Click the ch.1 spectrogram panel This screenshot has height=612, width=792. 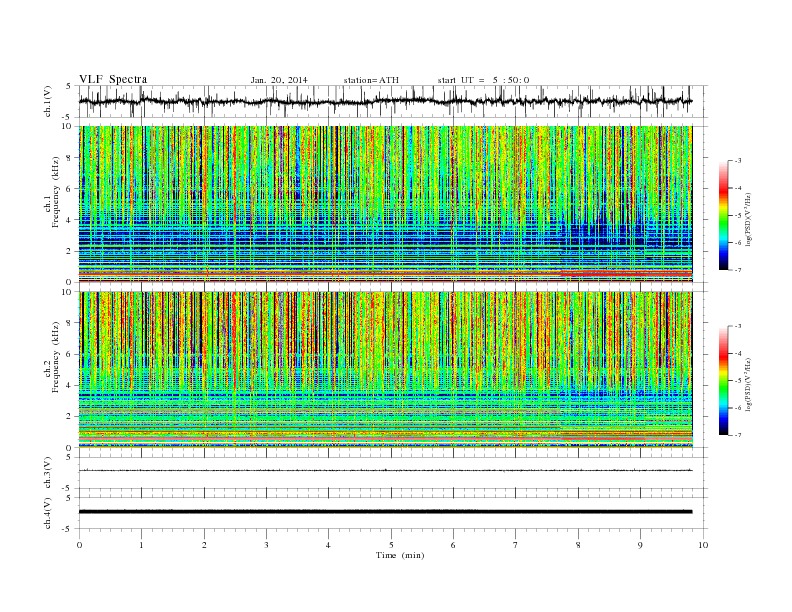tap(385, 204)
